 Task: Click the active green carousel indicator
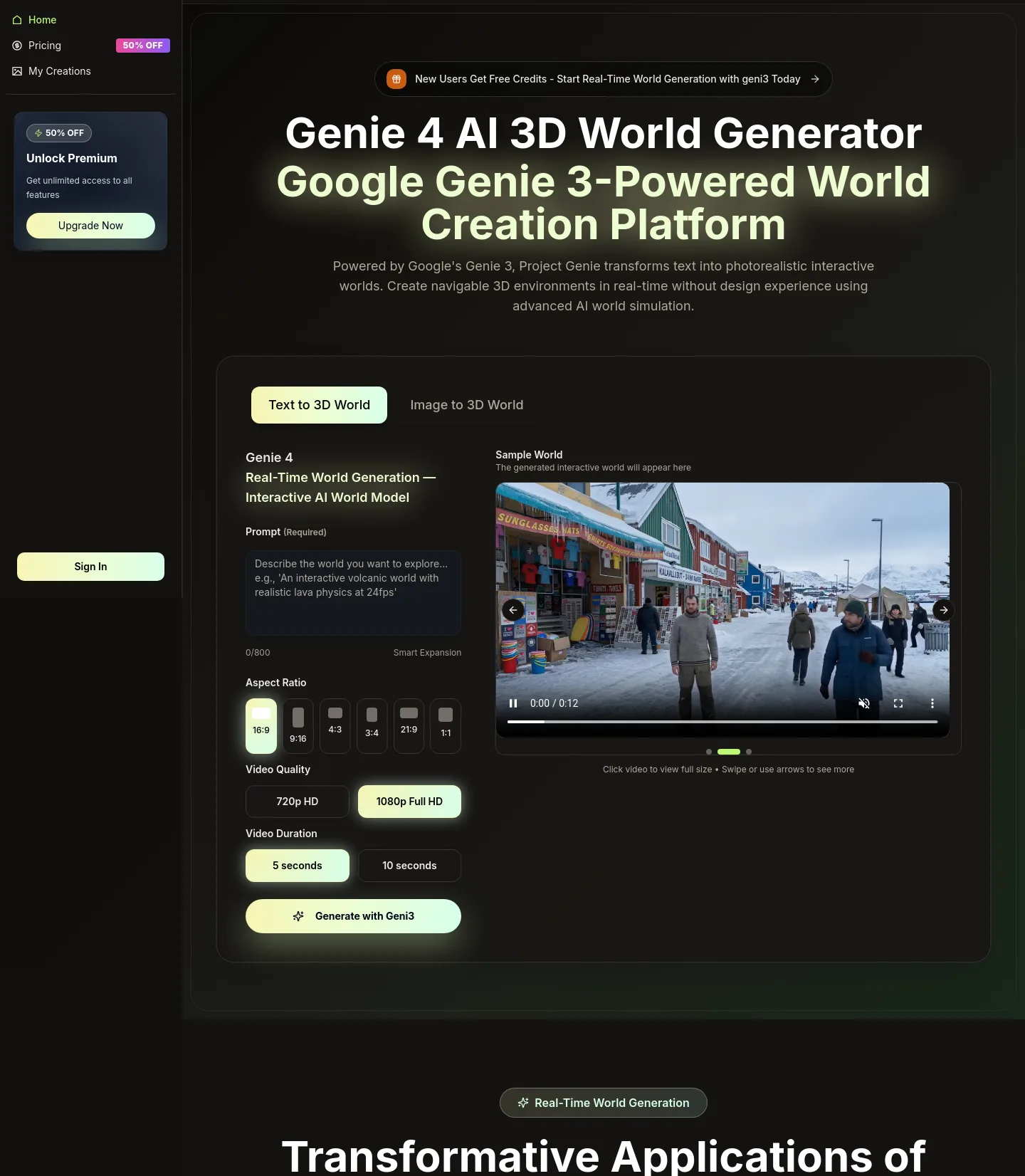tap(729, 752)
